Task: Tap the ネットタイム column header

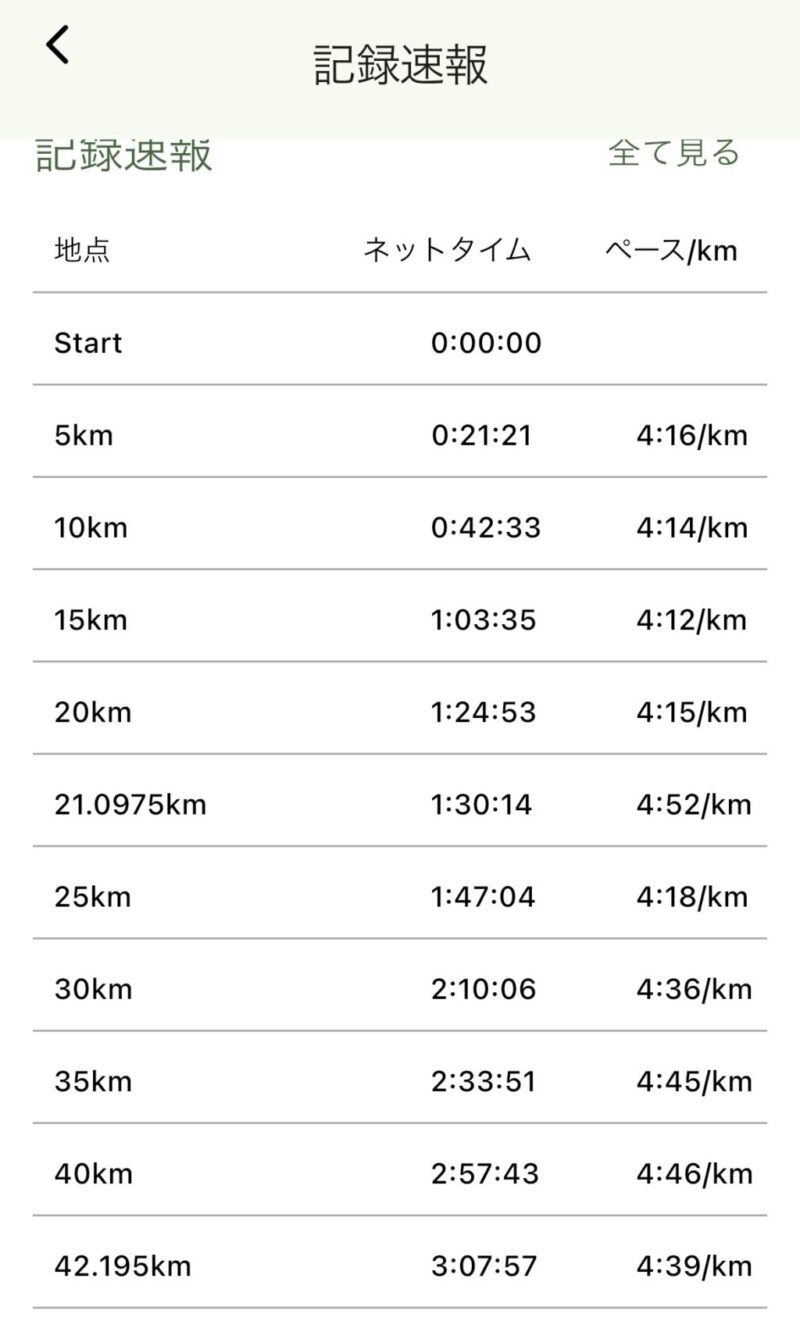Action: pos(447,250)
